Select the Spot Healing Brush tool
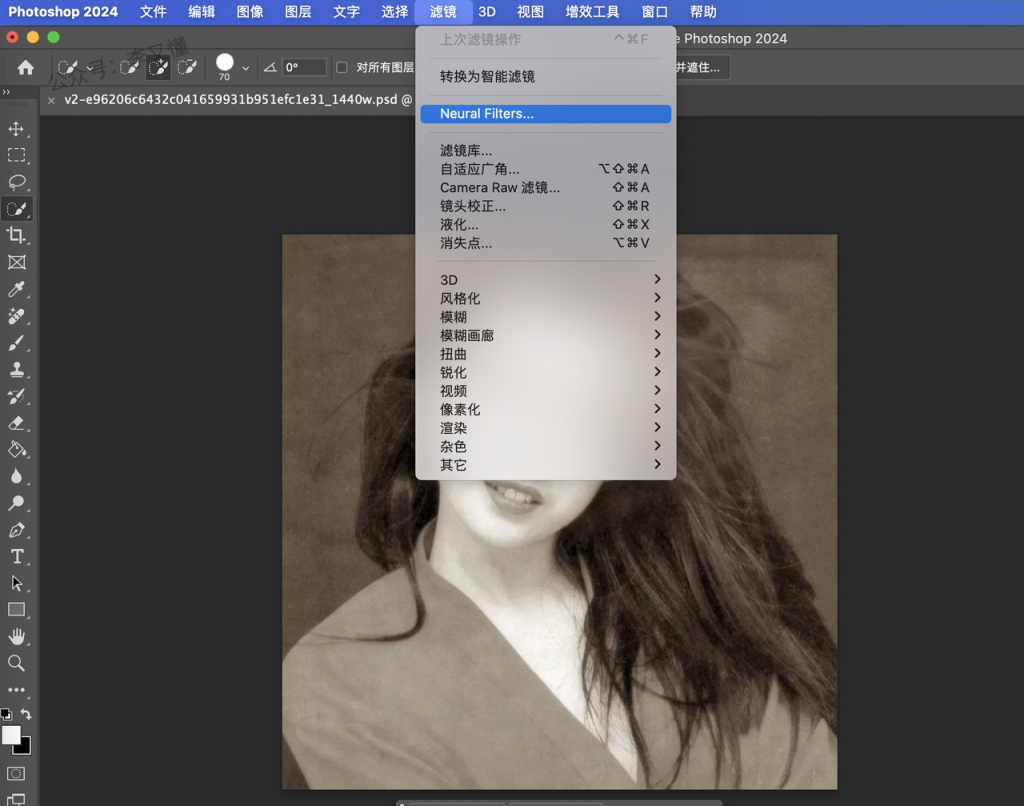 [16, 316]
